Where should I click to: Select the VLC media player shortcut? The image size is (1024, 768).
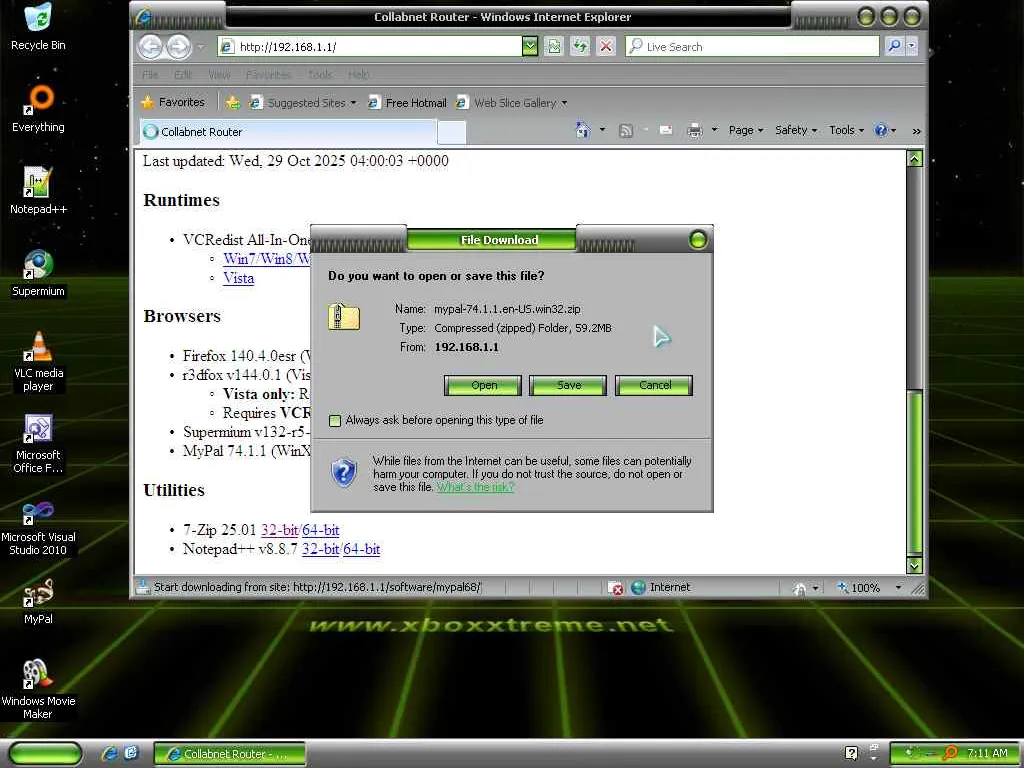(38, 361)
